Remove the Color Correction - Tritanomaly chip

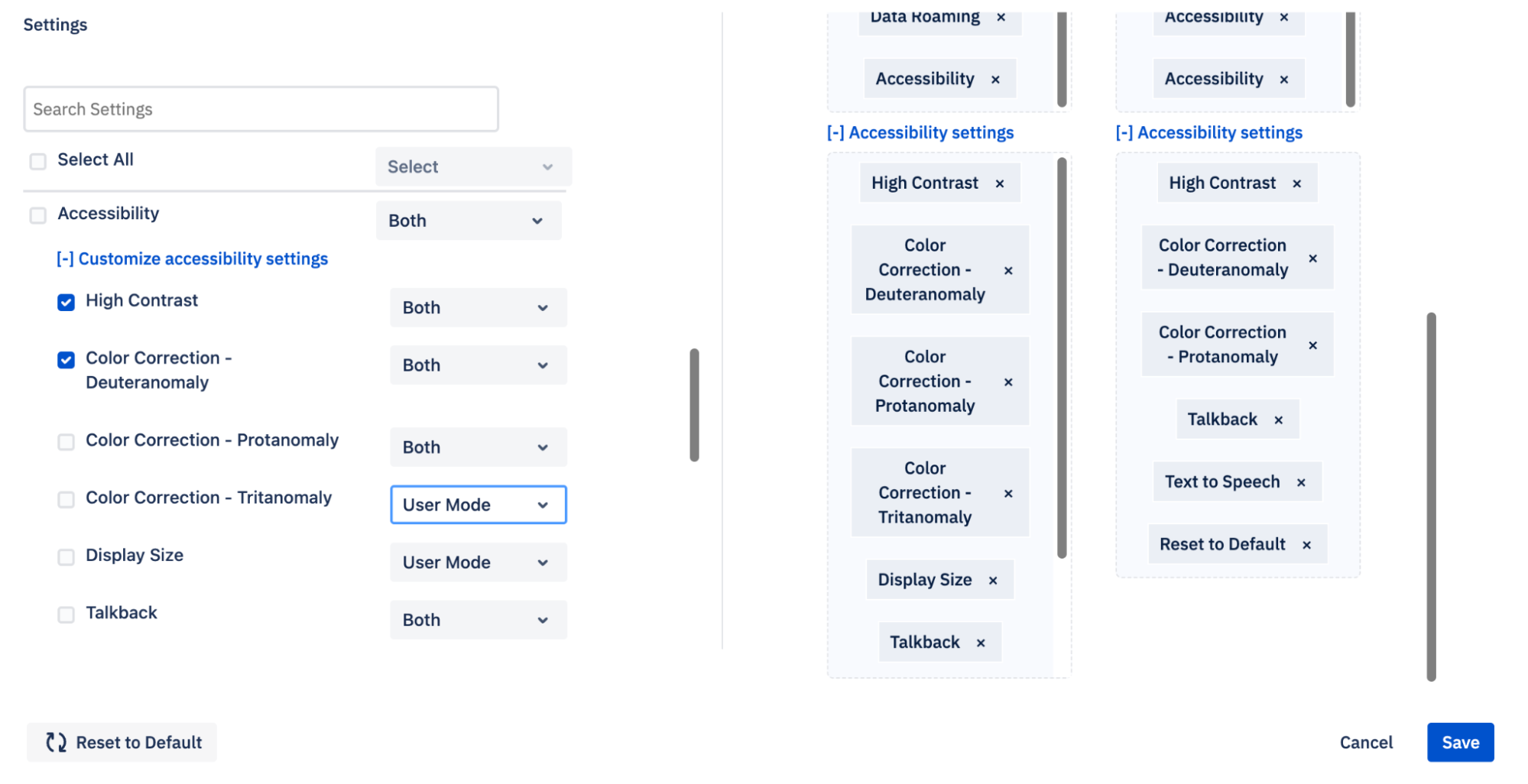(1007, 492)
